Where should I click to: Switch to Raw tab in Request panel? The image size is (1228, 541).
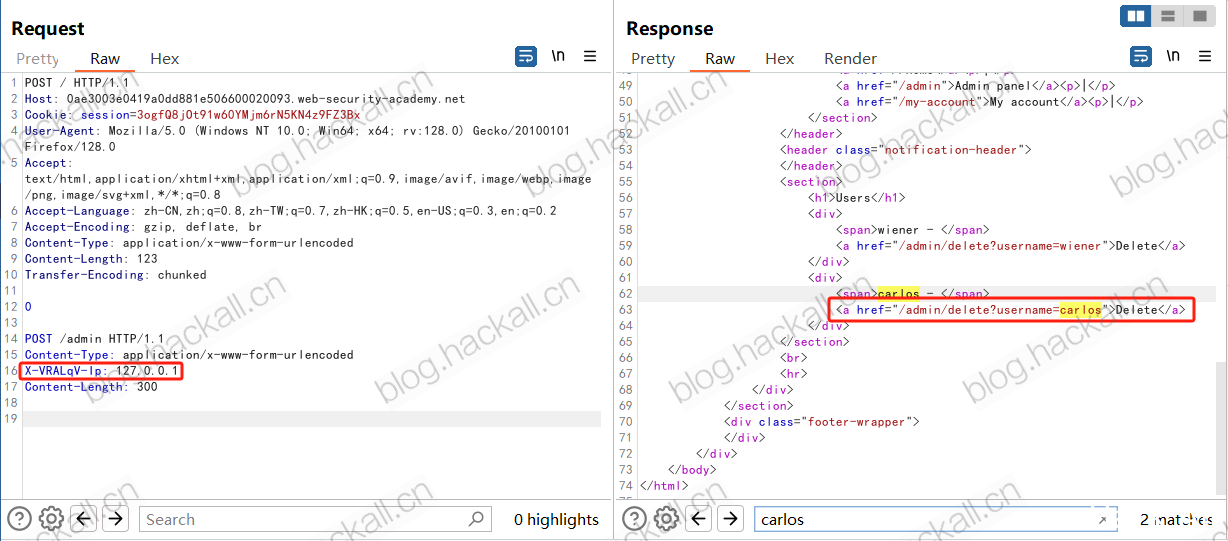105,59
